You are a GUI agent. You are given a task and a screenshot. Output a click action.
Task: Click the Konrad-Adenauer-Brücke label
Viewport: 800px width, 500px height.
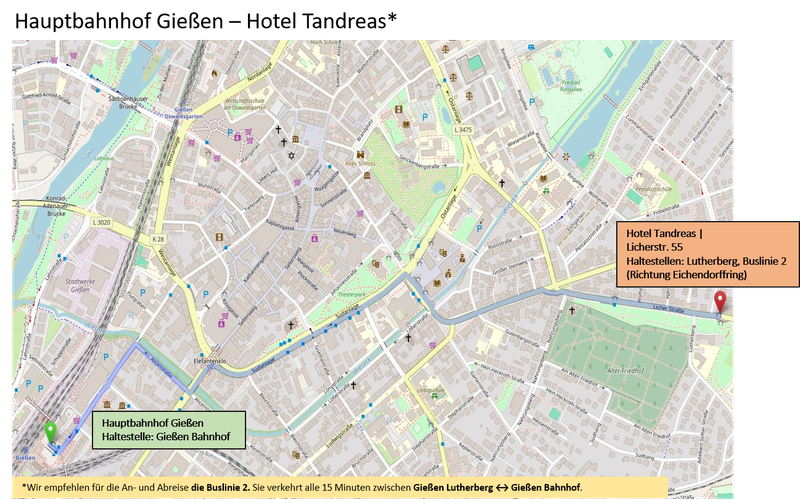[56, 206]
